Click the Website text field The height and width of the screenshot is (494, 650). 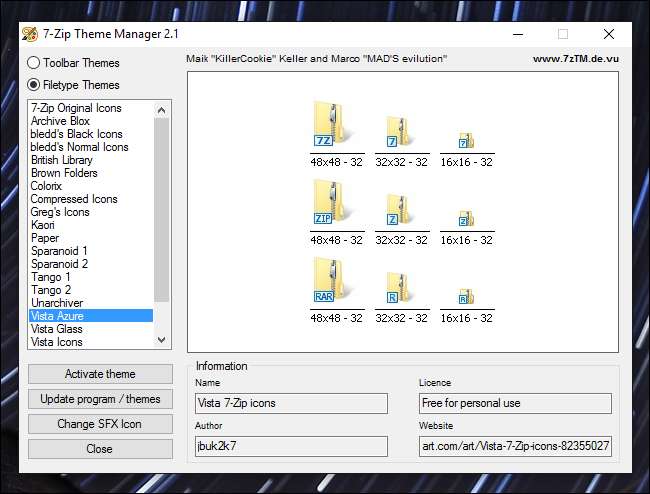(515, 446)
